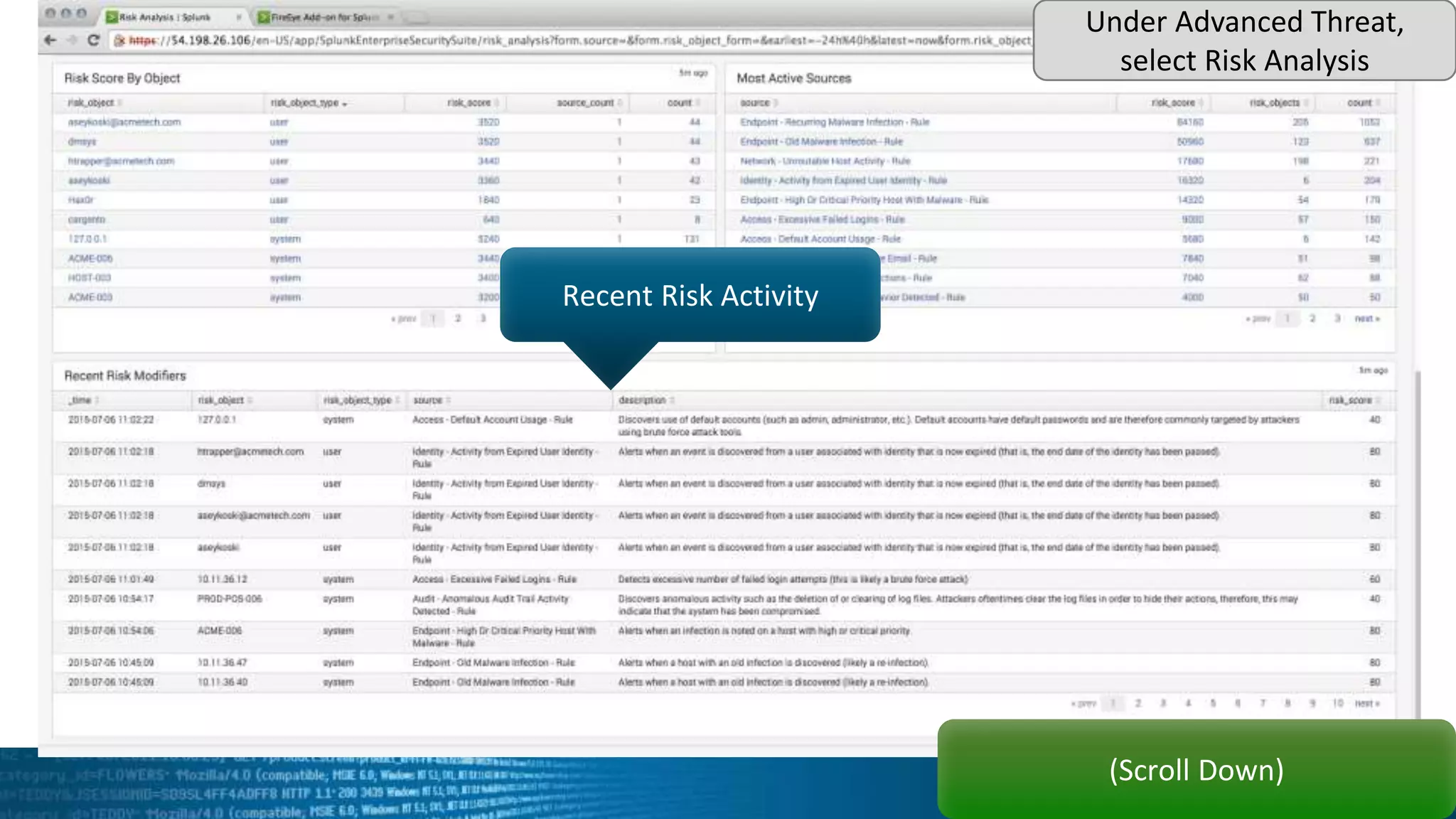Open Endpoint - Recurring Malware Infection source
1456x819 pixels.
coord(835,122)
